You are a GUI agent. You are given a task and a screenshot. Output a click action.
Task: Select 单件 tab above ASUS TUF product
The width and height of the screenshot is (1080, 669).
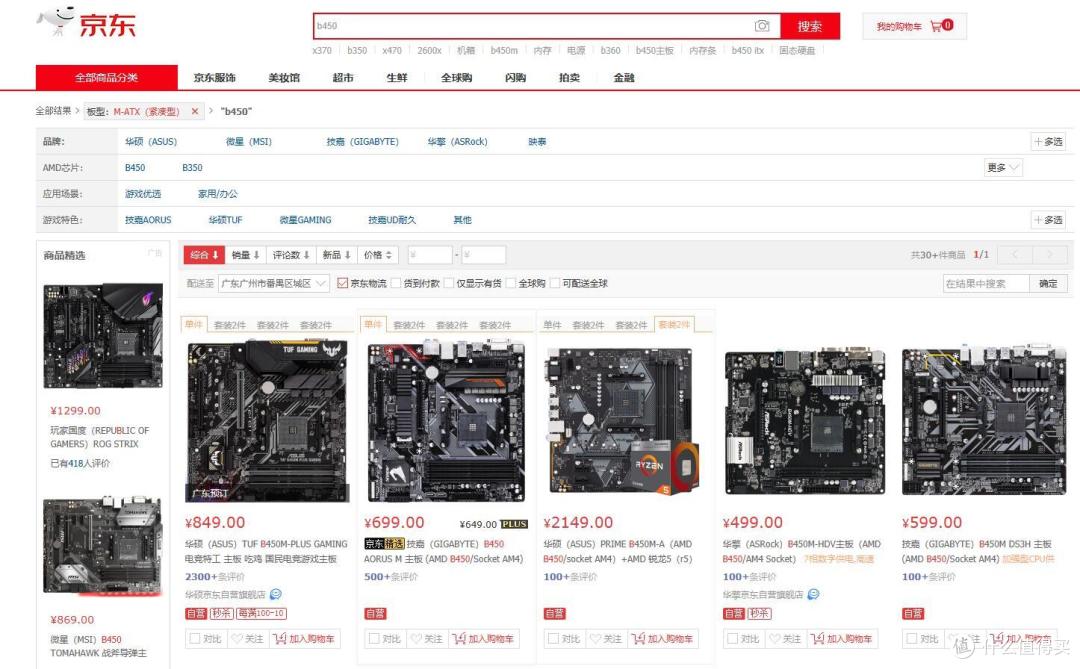click(194, 325)
